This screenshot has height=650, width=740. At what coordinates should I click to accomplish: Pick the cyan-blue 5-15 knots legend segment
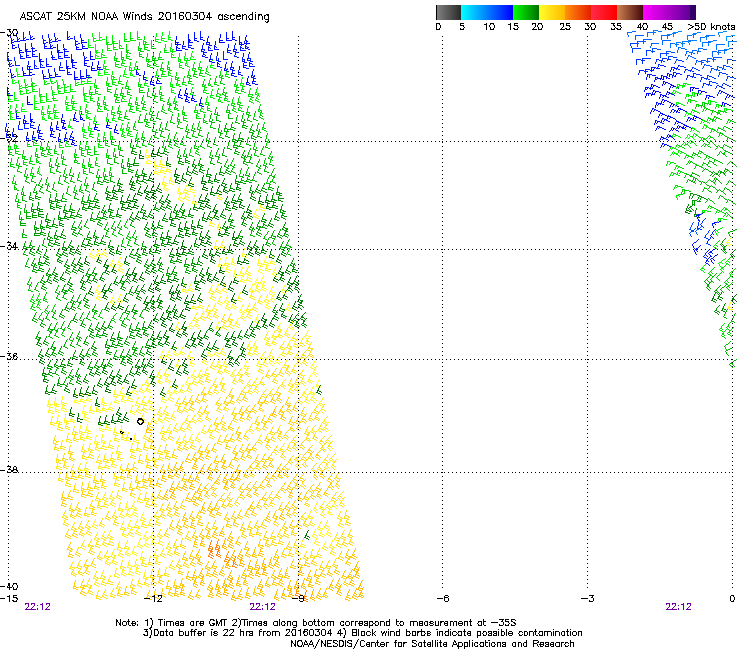(487, 12)
